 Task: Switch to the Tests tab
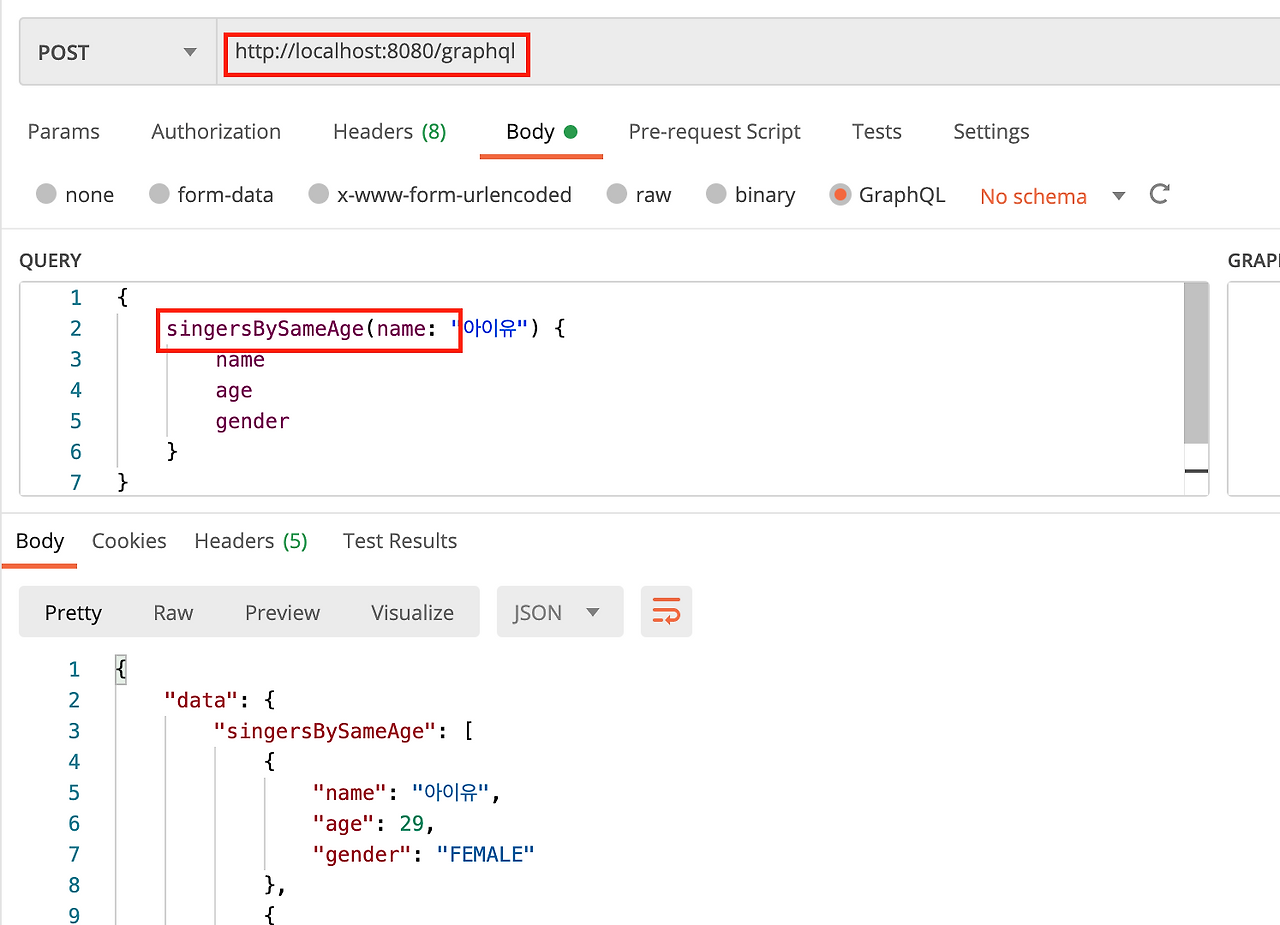click(x=876, y=131)
